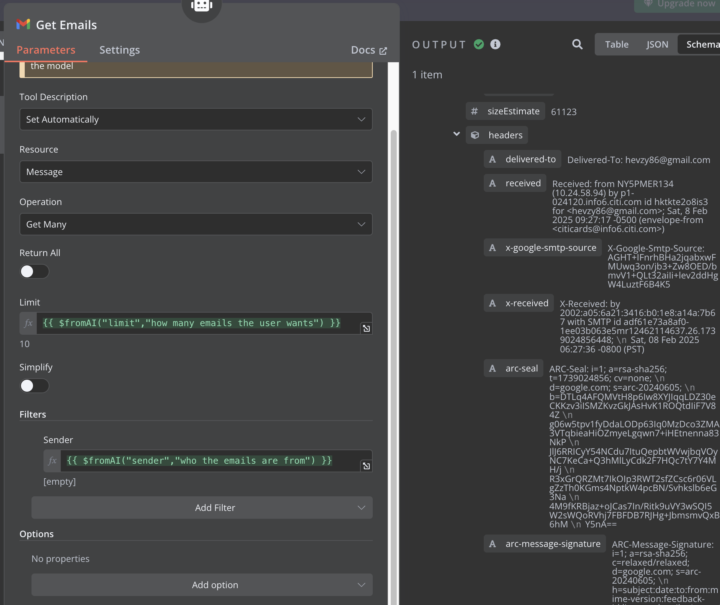Turn on the Simplify toggle
This screenshot has width=720, height=605.
(x=34, y=385)
